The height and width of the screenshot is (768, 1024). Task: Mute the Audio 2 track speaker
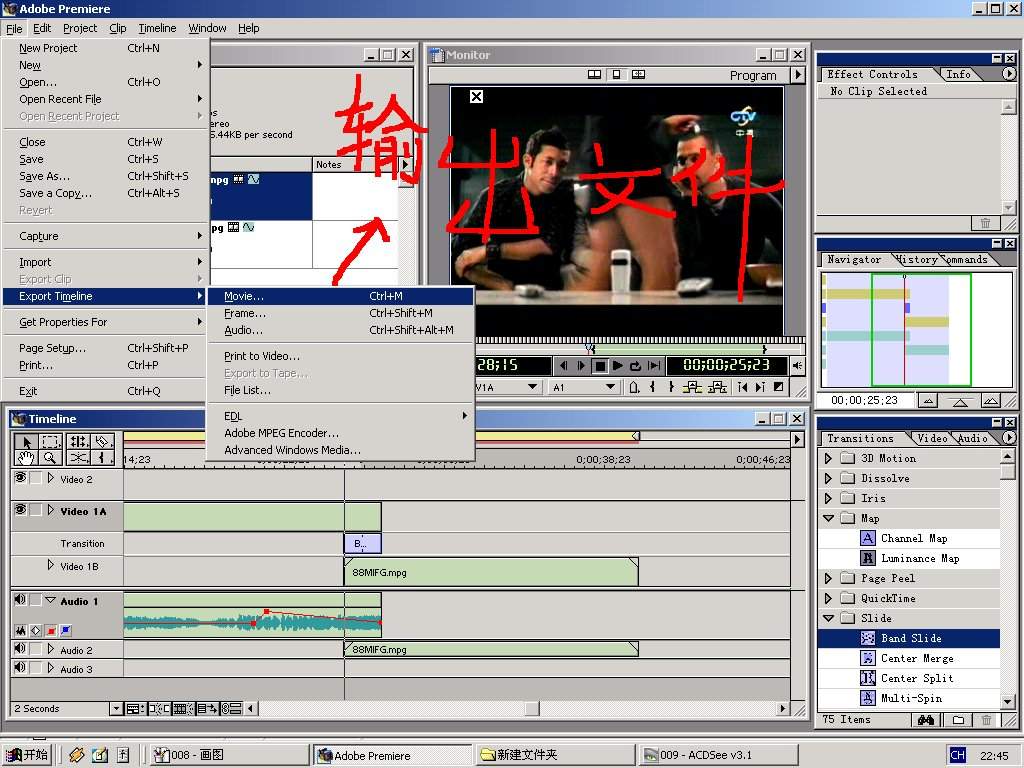20,648
